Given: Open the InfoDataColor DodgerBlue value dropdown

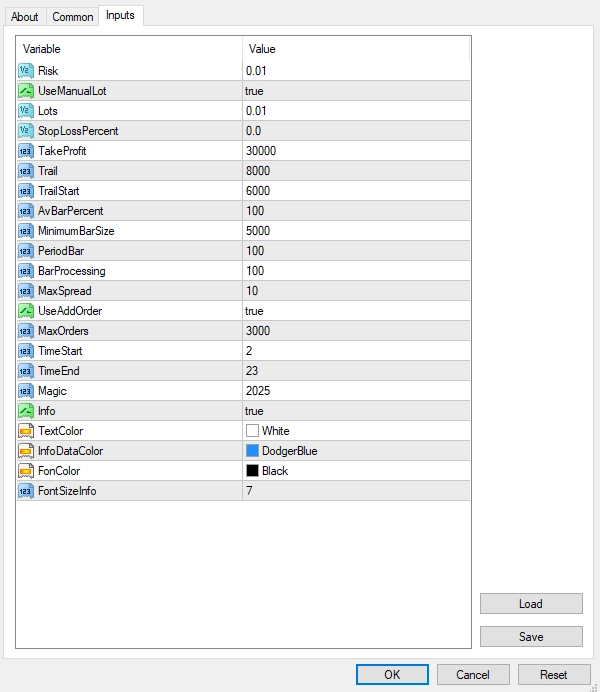Looking at the screenshot, I should [355, 451].
